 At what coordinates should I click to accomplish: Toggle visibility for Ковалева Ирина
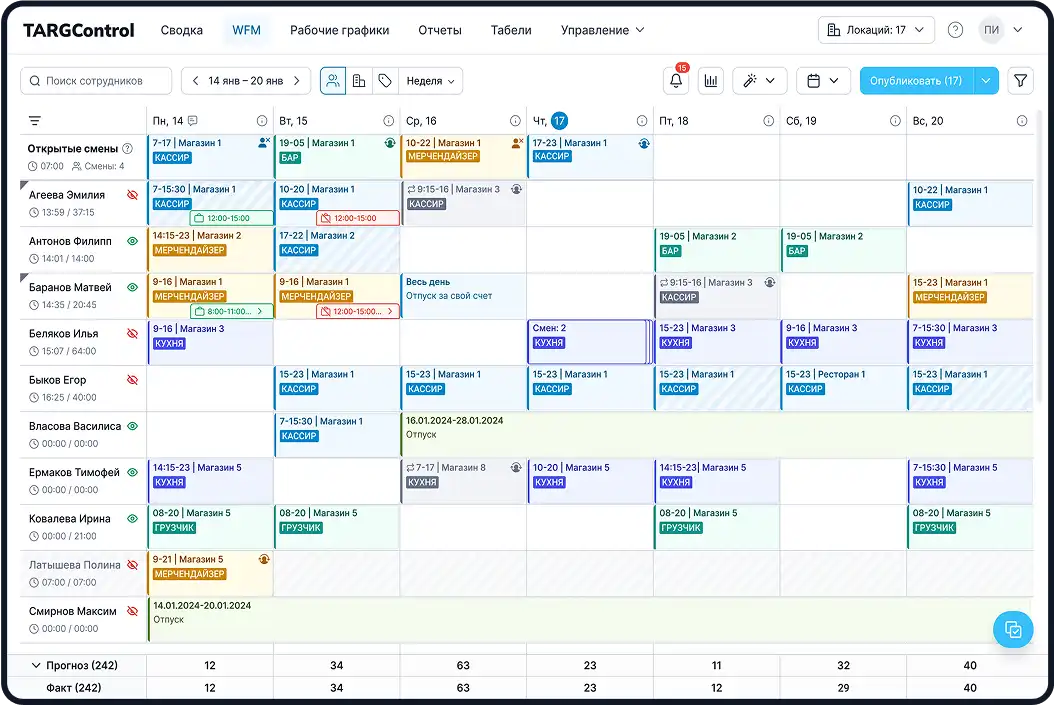[x=132, y=519]
